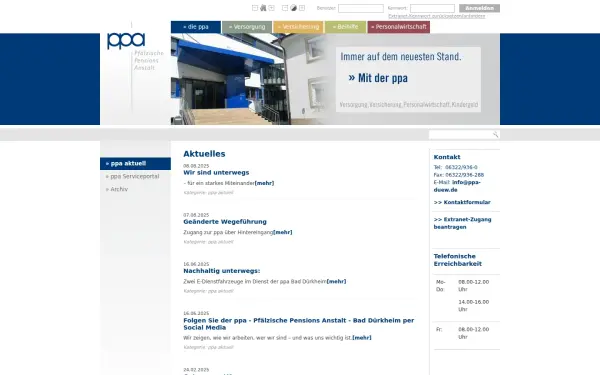
Task: Click the search text field
Action: pyautogui.click(x=461, y=134)
